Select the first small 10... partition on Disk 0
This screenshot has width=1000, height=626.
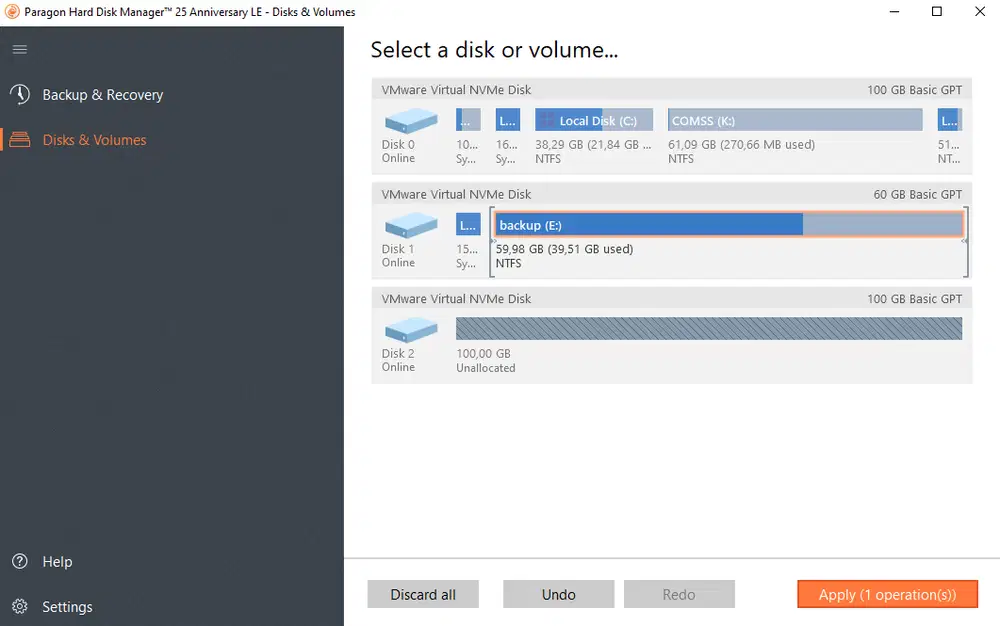click(468, 120)
